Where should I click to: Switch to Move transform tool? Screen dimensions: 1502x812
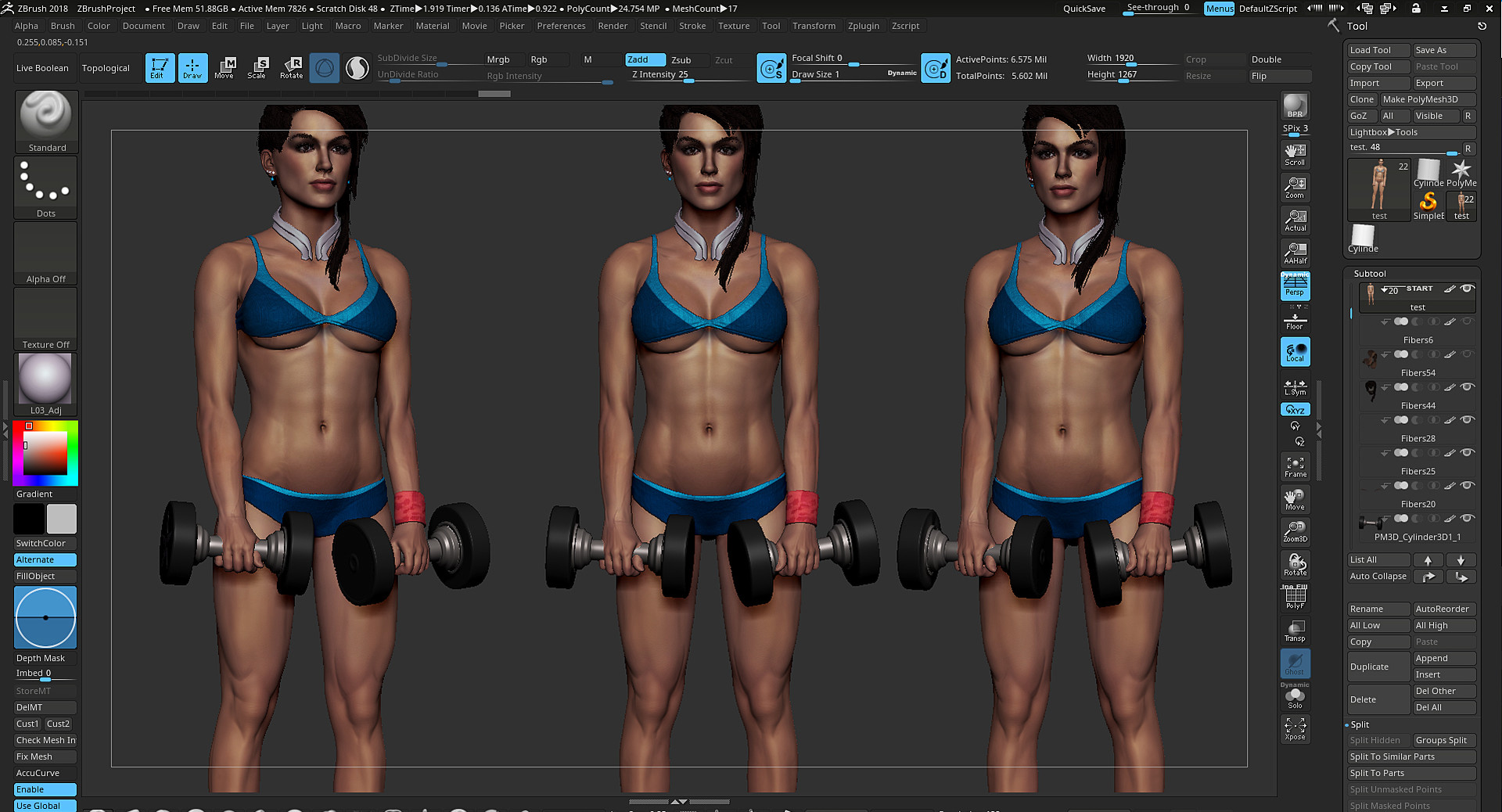pyautogui.click(x=225, y=68)
